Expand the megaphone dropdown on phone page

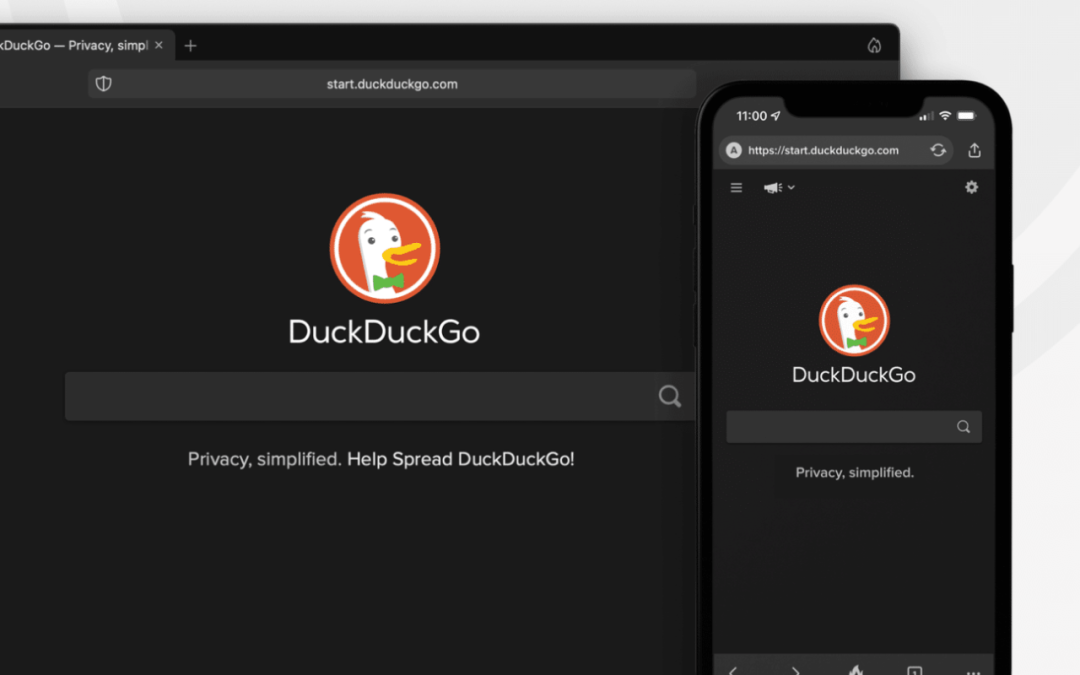779,187
